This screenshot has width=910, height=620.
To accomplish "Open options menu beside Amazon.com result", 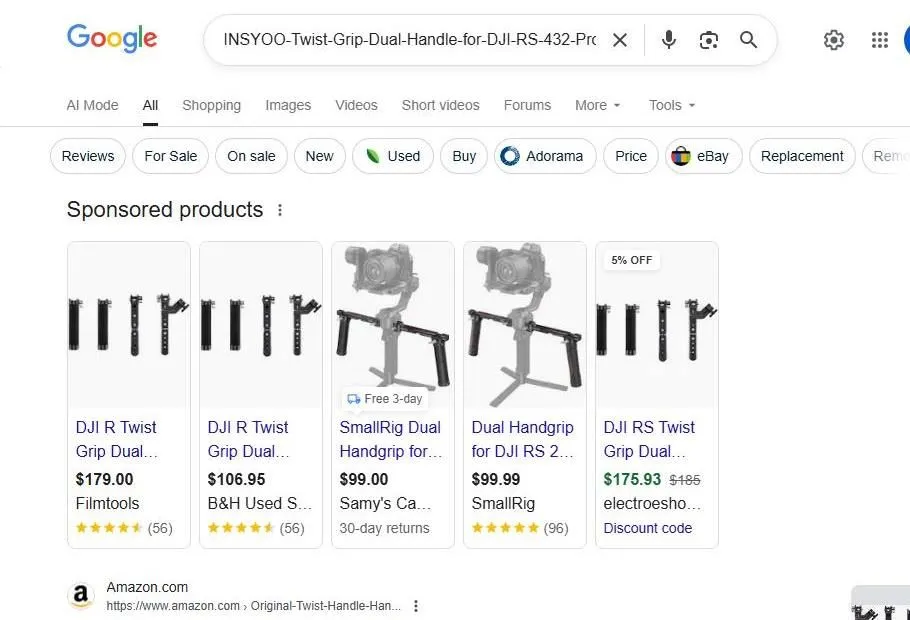I will pyautogui.click(x=415, y=606).
